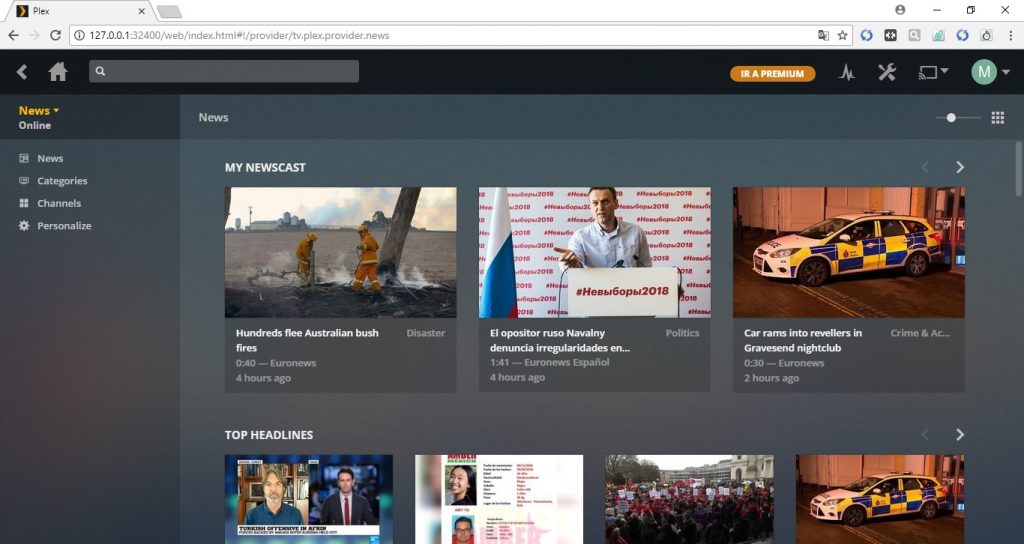Bookmark this page with star icon
The width and height of the screenshot is (1024, 544).
coord(843,35)
